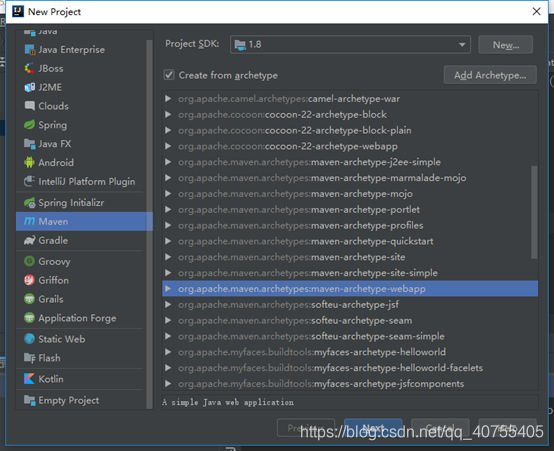
Task: Expand cocoon-22-archetype-block-plain node
Action: pyautogui.click(x=168, y=130)
